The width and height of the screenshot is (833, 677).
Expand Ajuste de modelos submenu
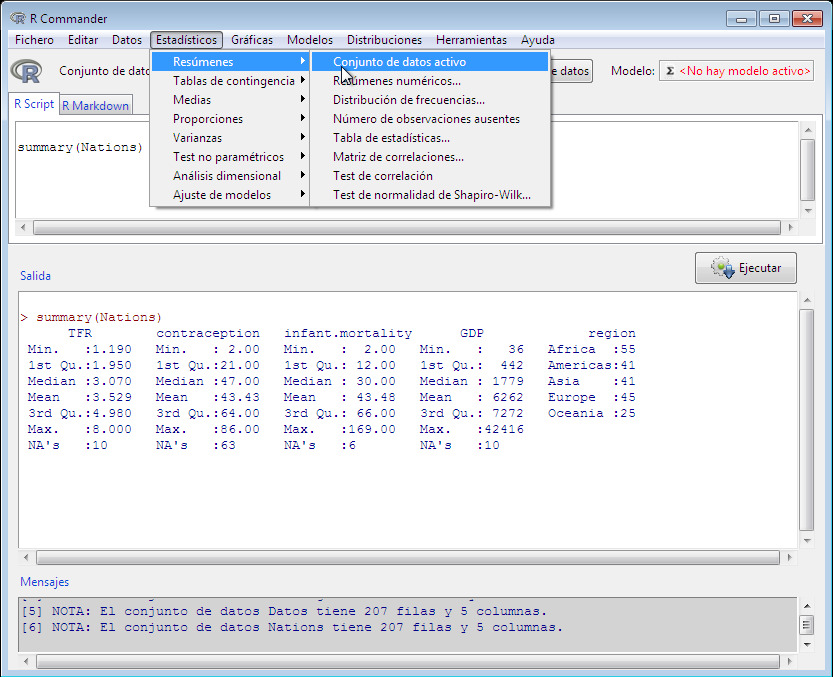coord(230,195)
